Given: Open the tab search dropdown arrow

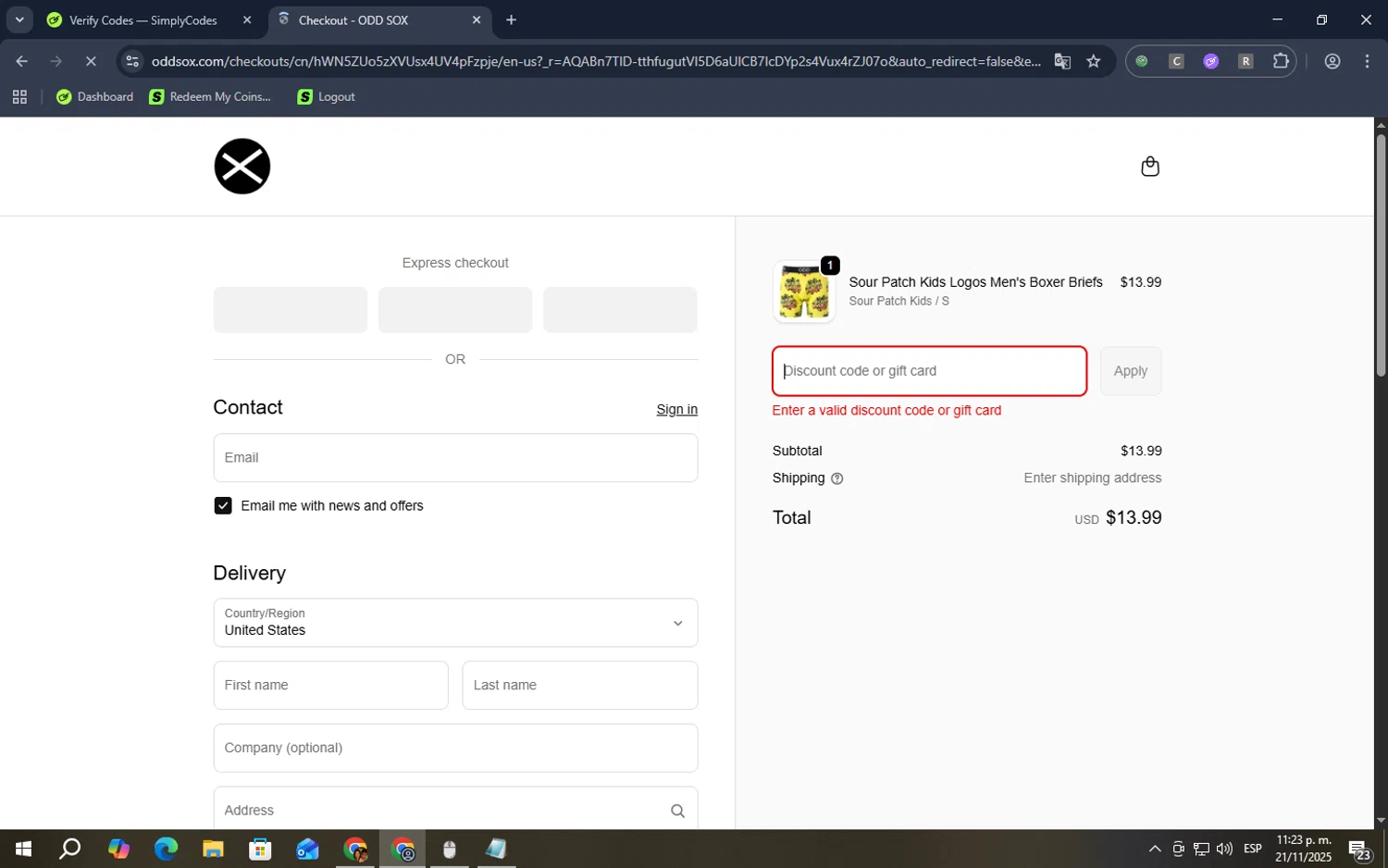Looking at the screenshot, I should [x=19, y=19].
